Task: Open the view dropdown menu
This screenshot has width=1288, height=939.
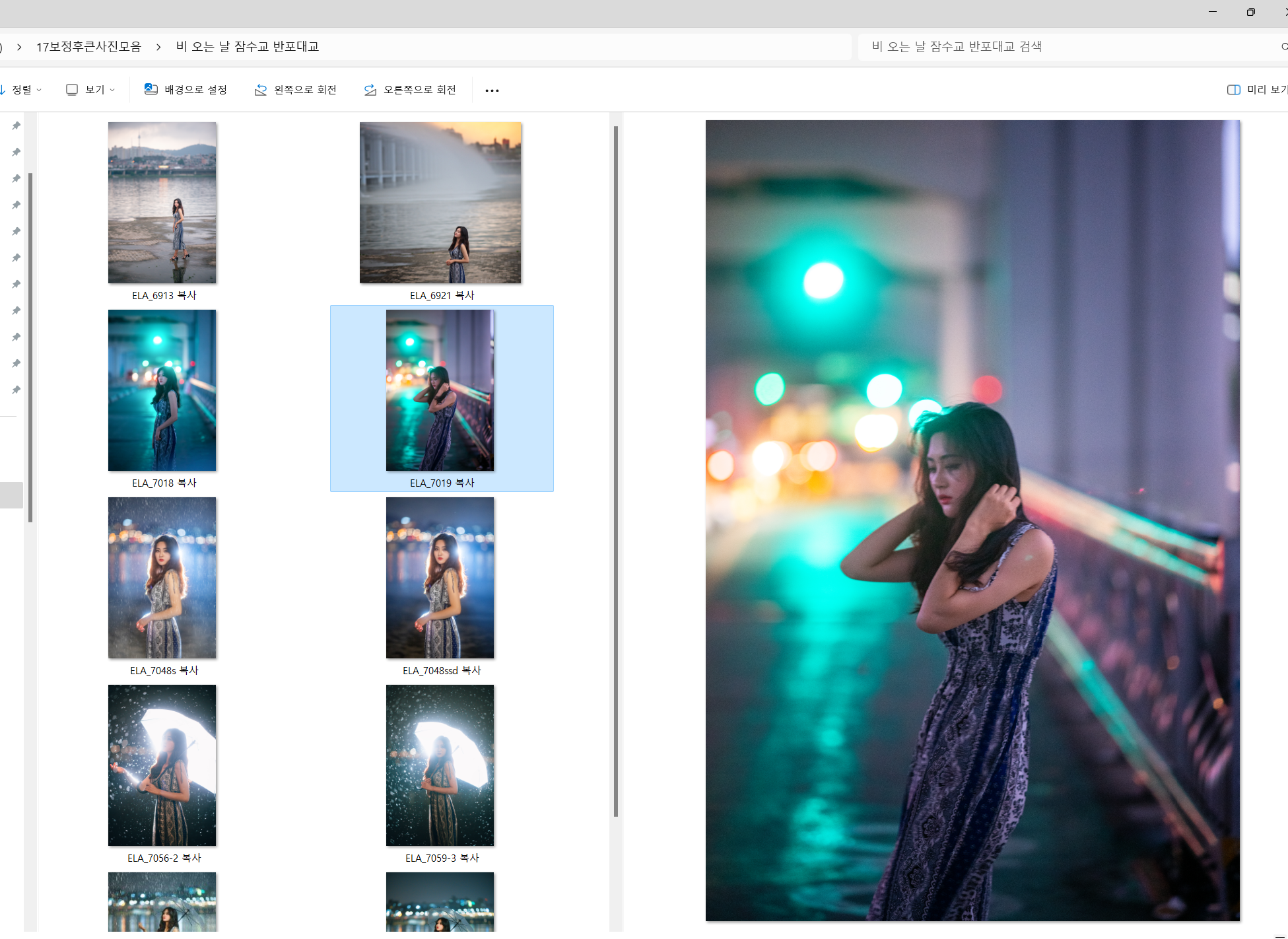Action: point(90,90)
